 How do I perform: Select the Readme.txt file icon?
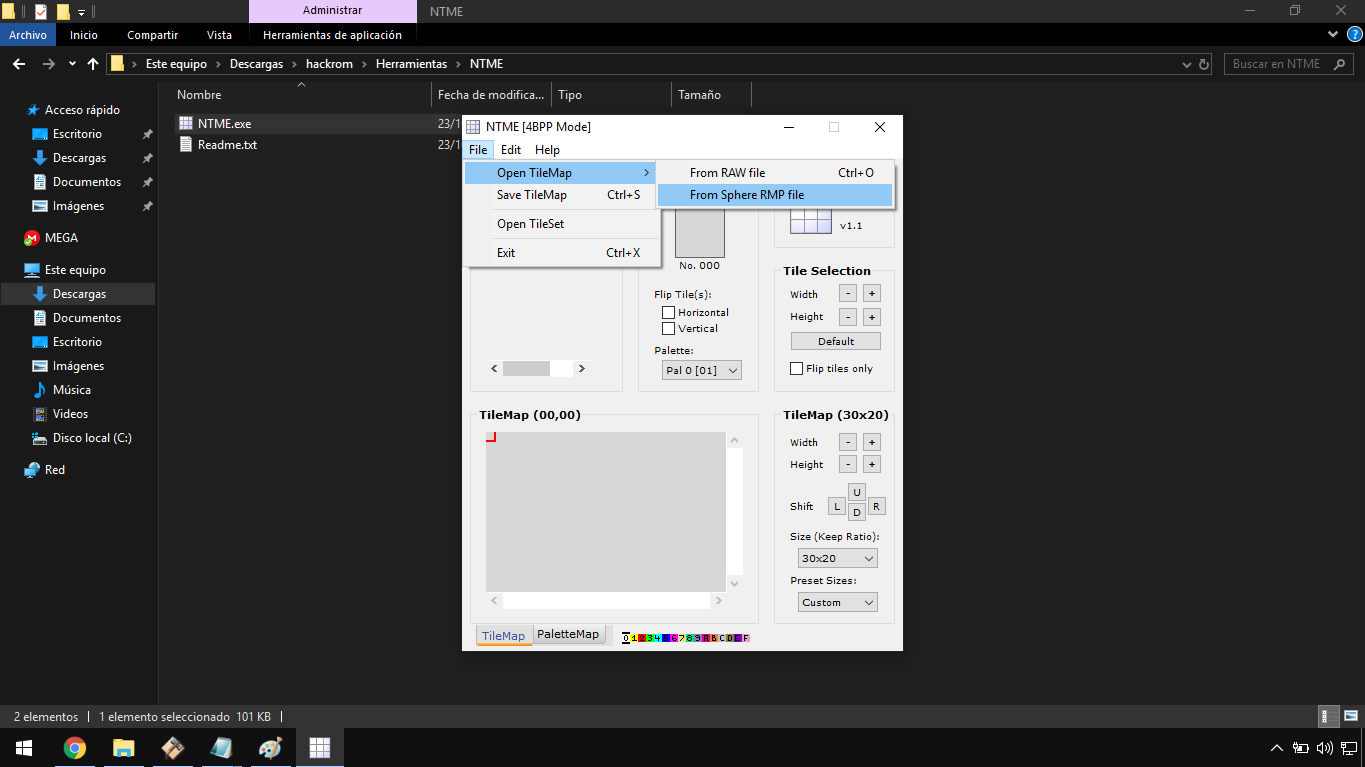pyautogui.click(x=186, y=143)
